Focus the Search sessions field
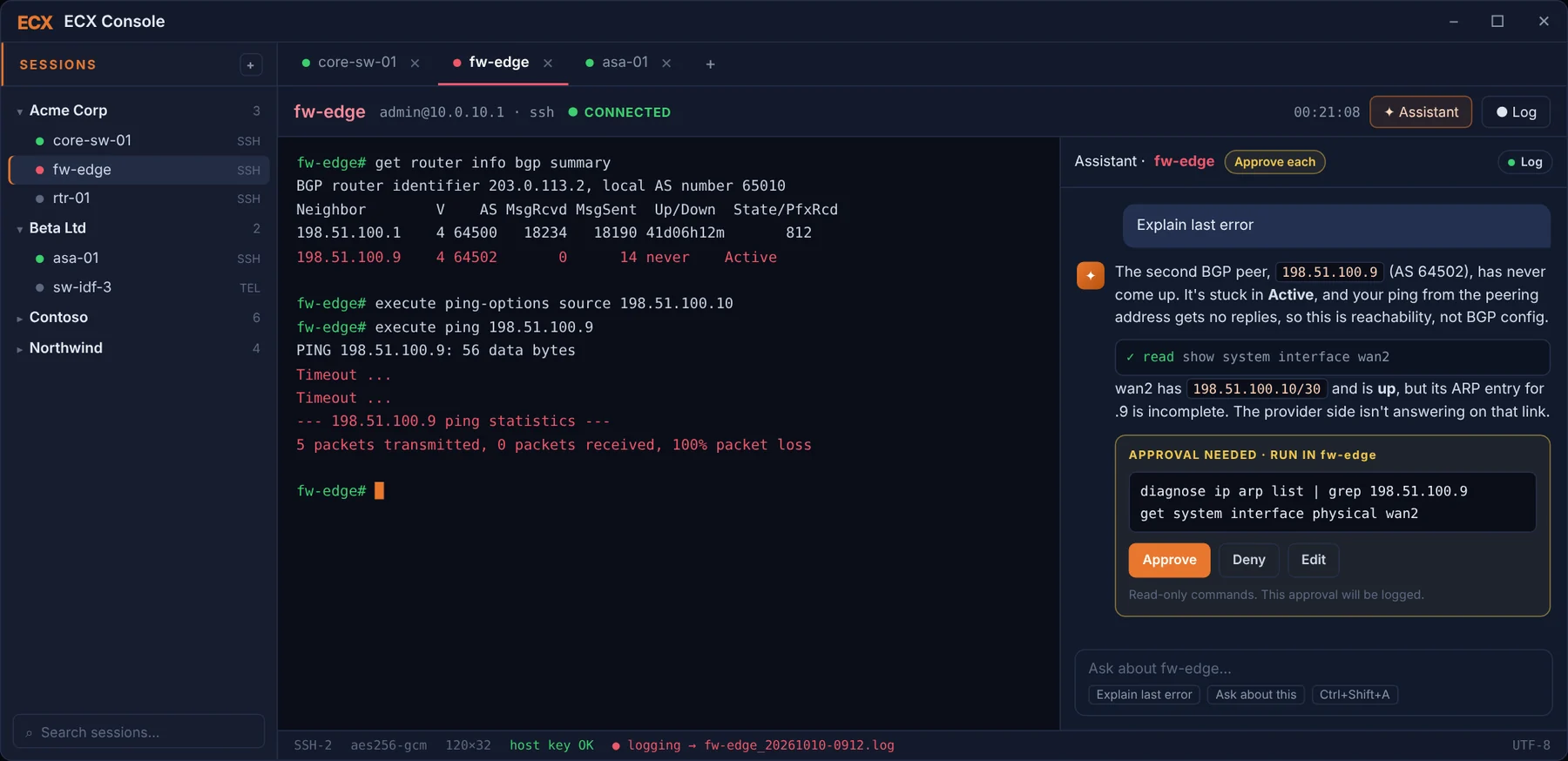This screenshot has width=1568, height=761. click(x=139, y=732)
